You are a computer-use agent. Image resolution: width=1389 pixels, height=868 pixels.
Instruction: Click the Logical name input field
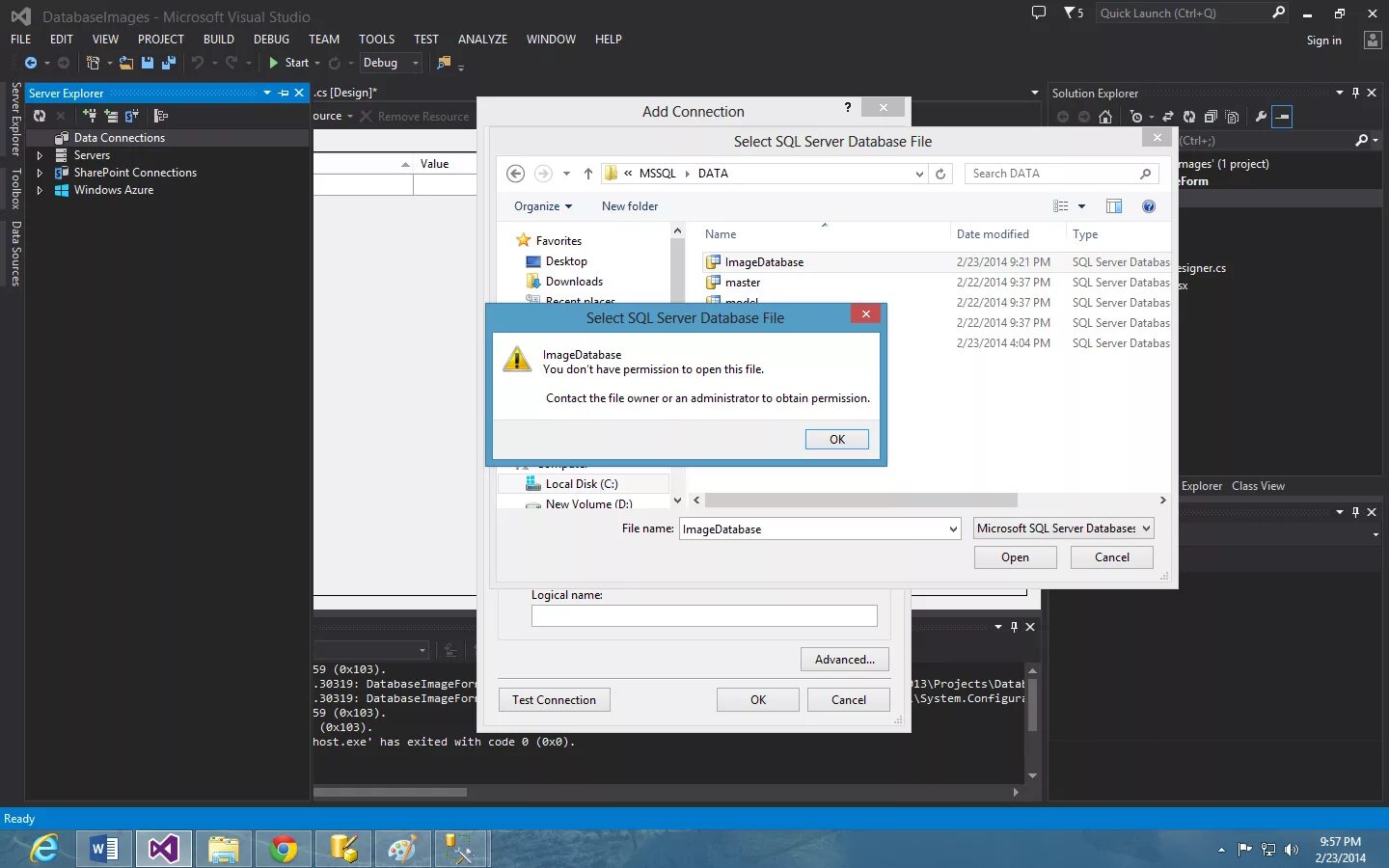(x=704, y=615)
